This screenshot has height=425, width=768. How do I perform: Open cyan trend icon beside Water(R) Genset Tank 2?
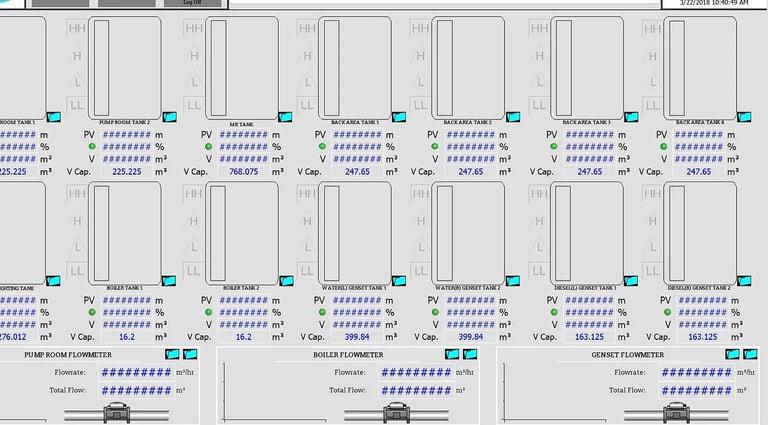pyautogui.click(x=513, y=281)
